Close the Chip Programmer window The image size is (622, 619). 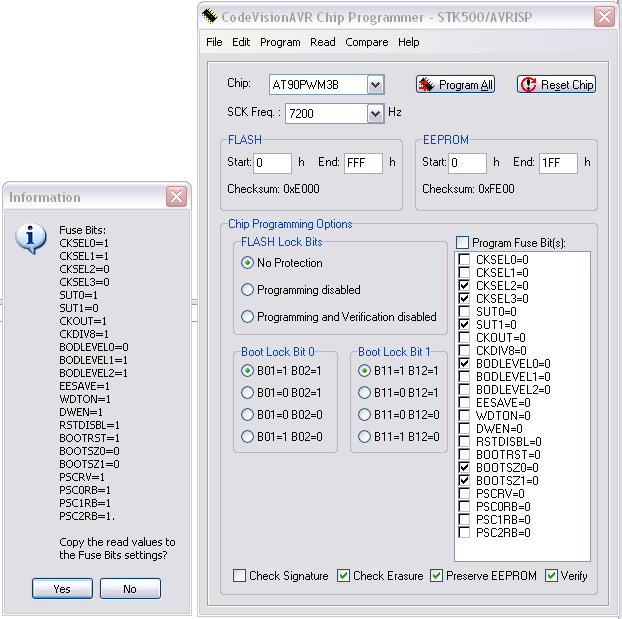coord(604,16)
